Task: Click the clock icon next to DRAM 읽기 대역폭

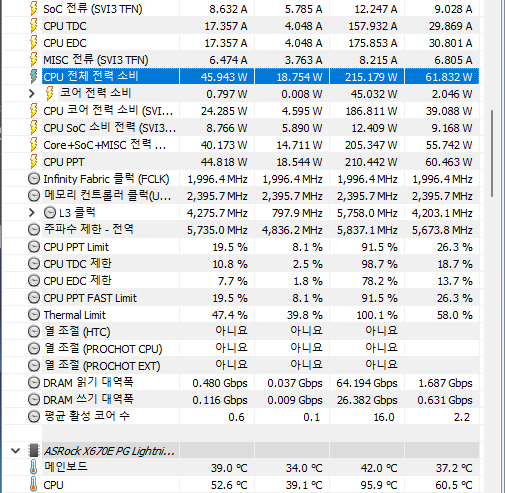Action: click(34, 383)
